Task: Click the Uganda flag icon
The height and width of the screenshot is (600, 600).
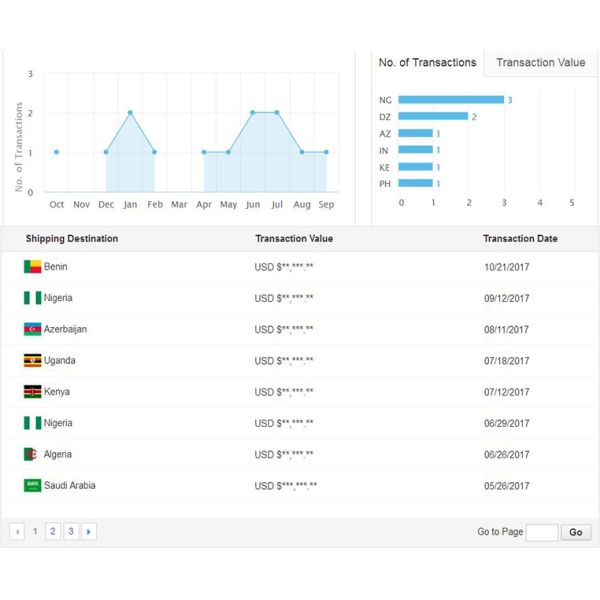Action: (x=32, y=360)
